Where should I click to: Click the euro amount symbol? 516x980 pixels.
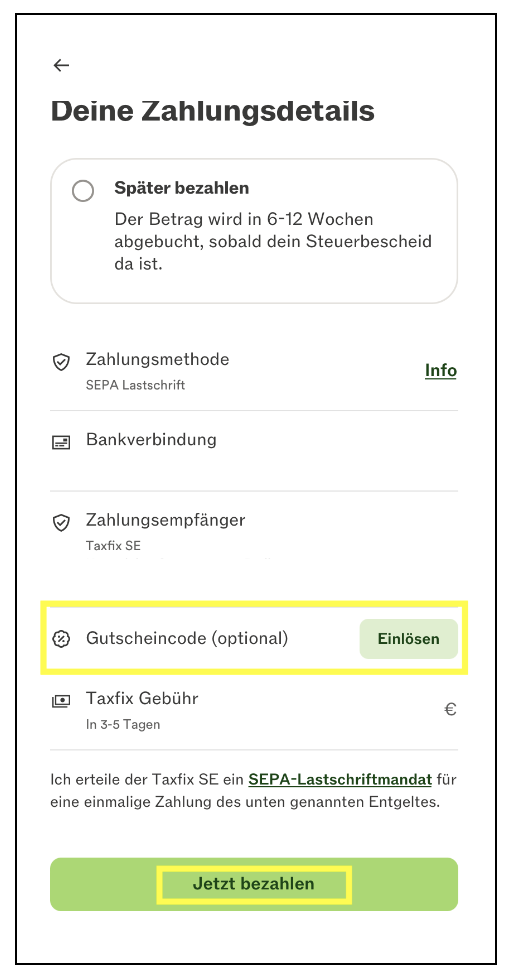450,709
